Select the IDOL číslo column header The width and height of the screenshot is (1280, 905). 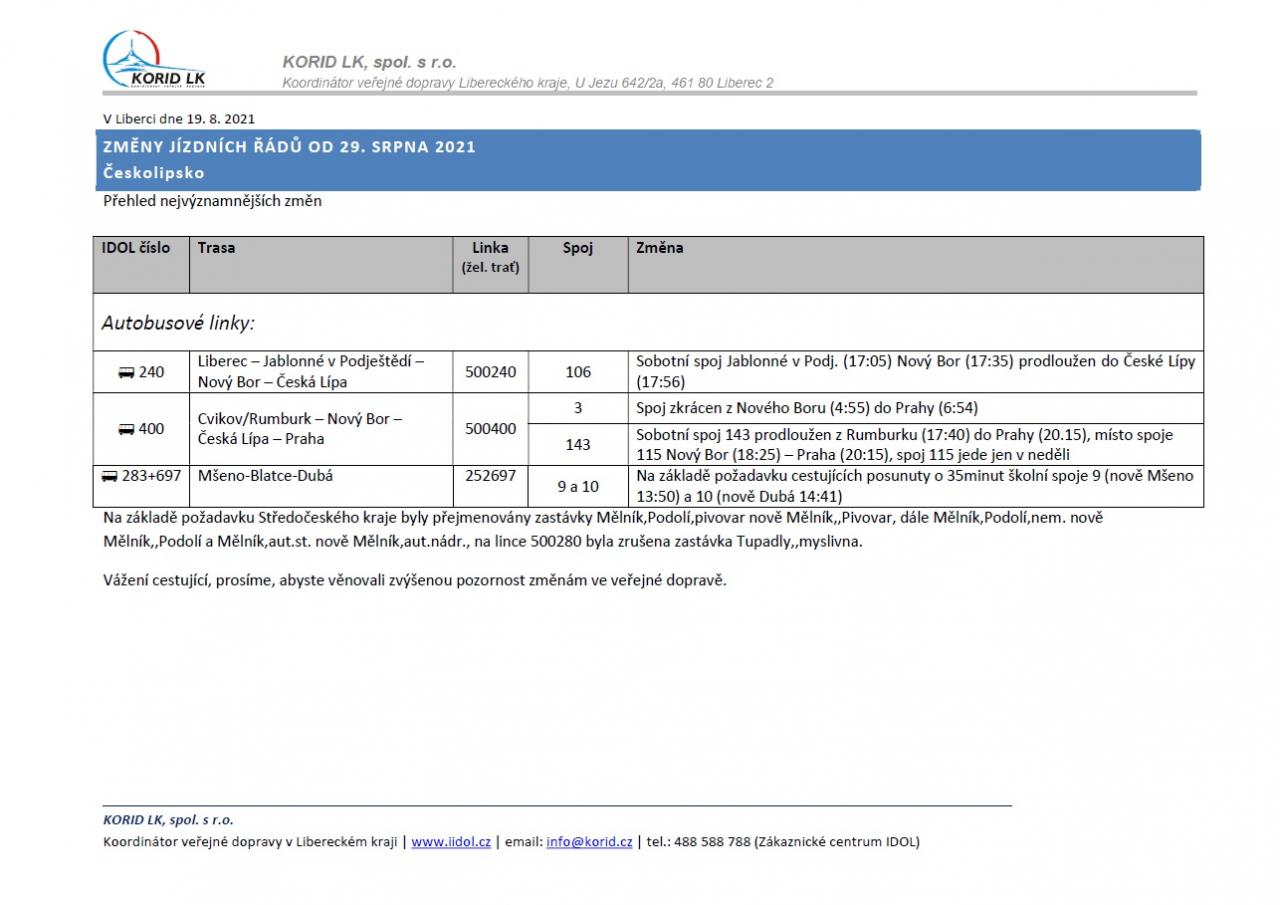click(x=136, y=248)
